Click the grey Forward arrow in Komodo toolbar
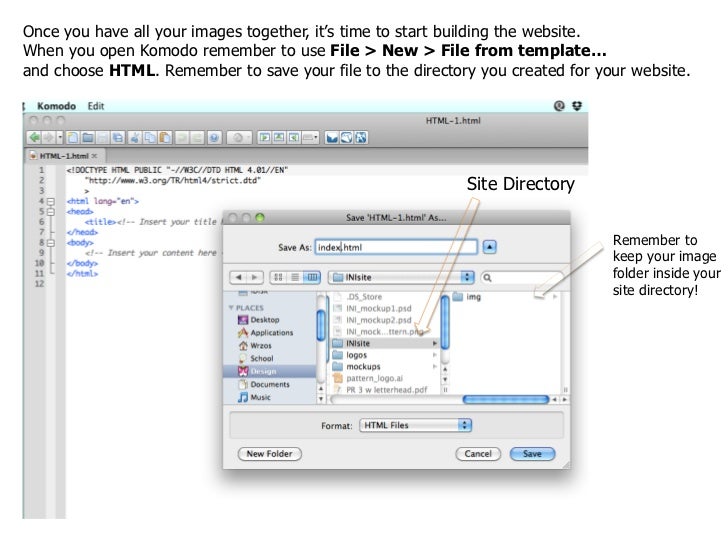Viewport: 728px width, 546px height. pos(48,137)
